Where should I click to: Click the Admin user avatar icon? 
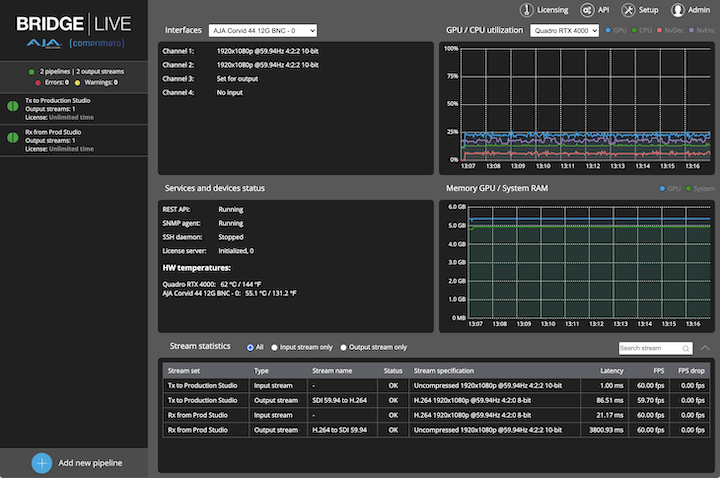pyautogui.click(x=678, y=10)
